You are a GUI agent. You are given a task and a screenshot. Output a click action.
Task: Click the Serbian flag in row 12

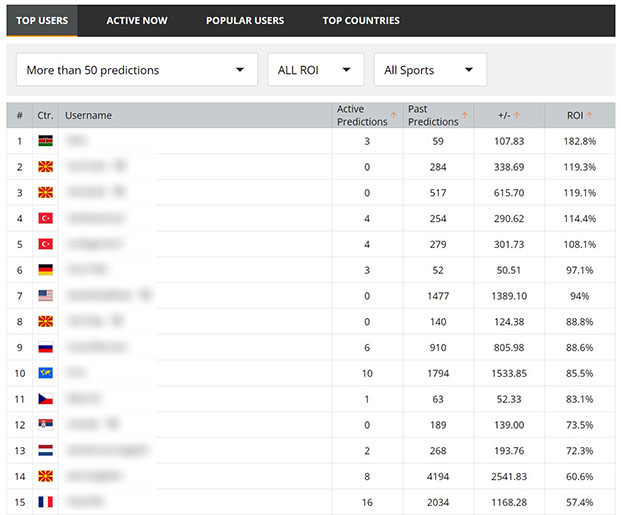[x=46, y=425]
